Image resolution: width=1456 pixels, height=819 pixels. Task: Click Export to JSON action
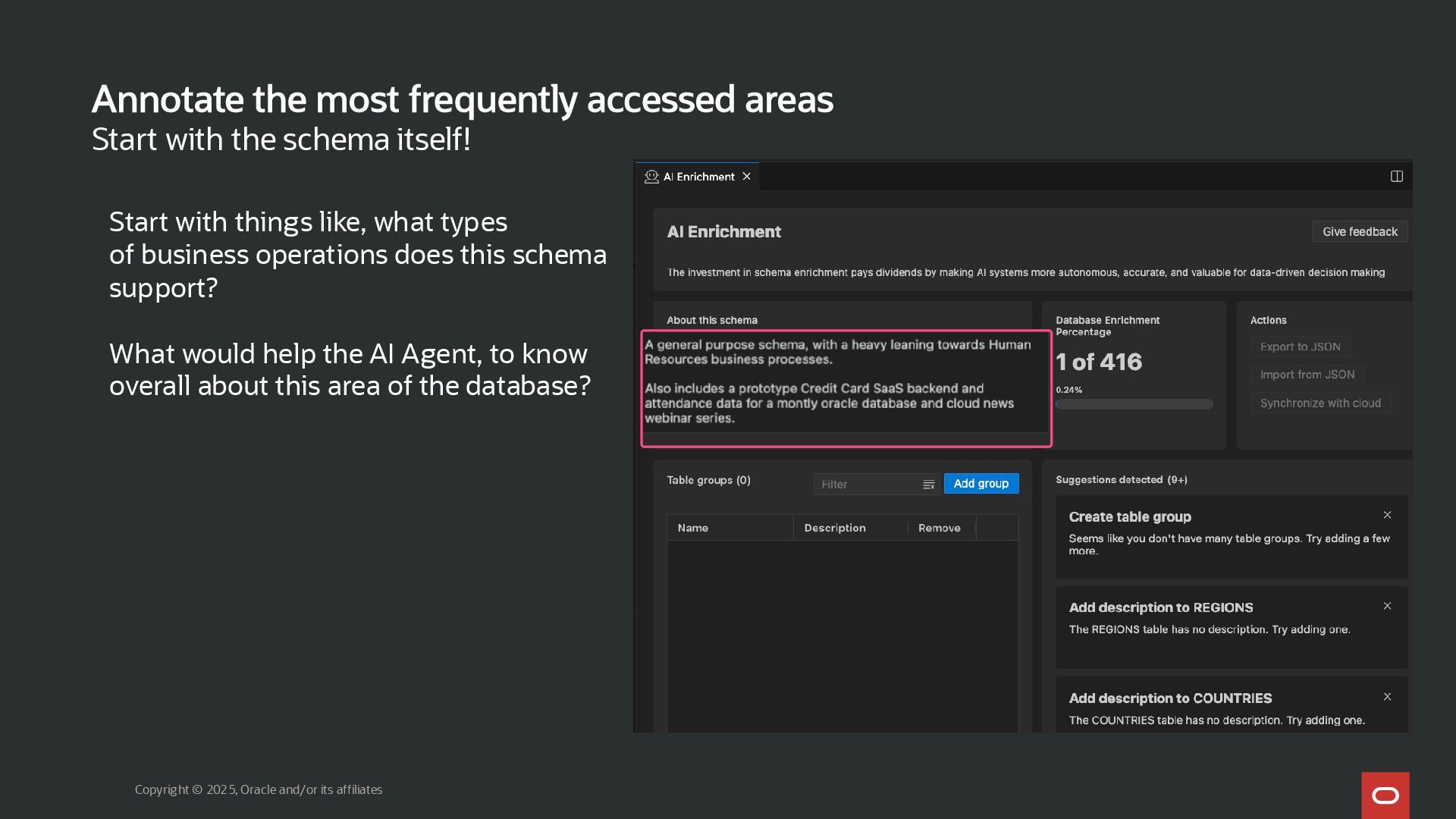point(1300,347)
